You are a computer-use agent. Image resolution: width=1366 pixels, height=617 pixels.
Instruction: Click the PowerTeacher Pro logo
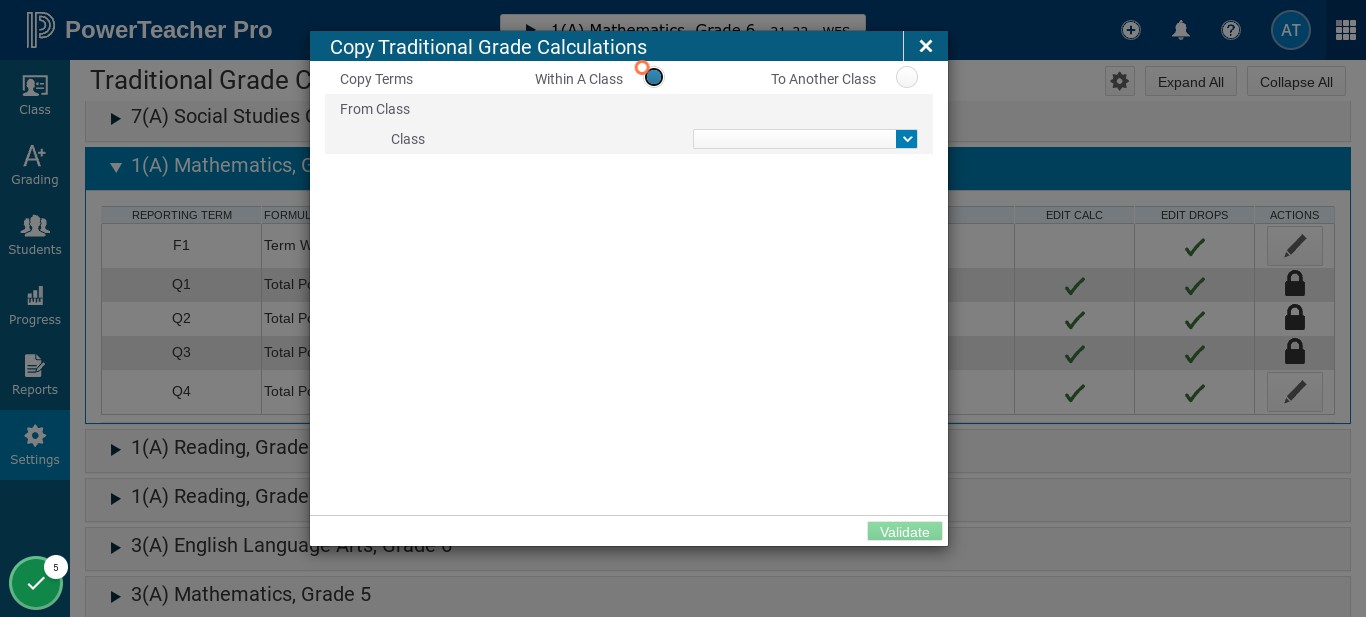point(149,30)
